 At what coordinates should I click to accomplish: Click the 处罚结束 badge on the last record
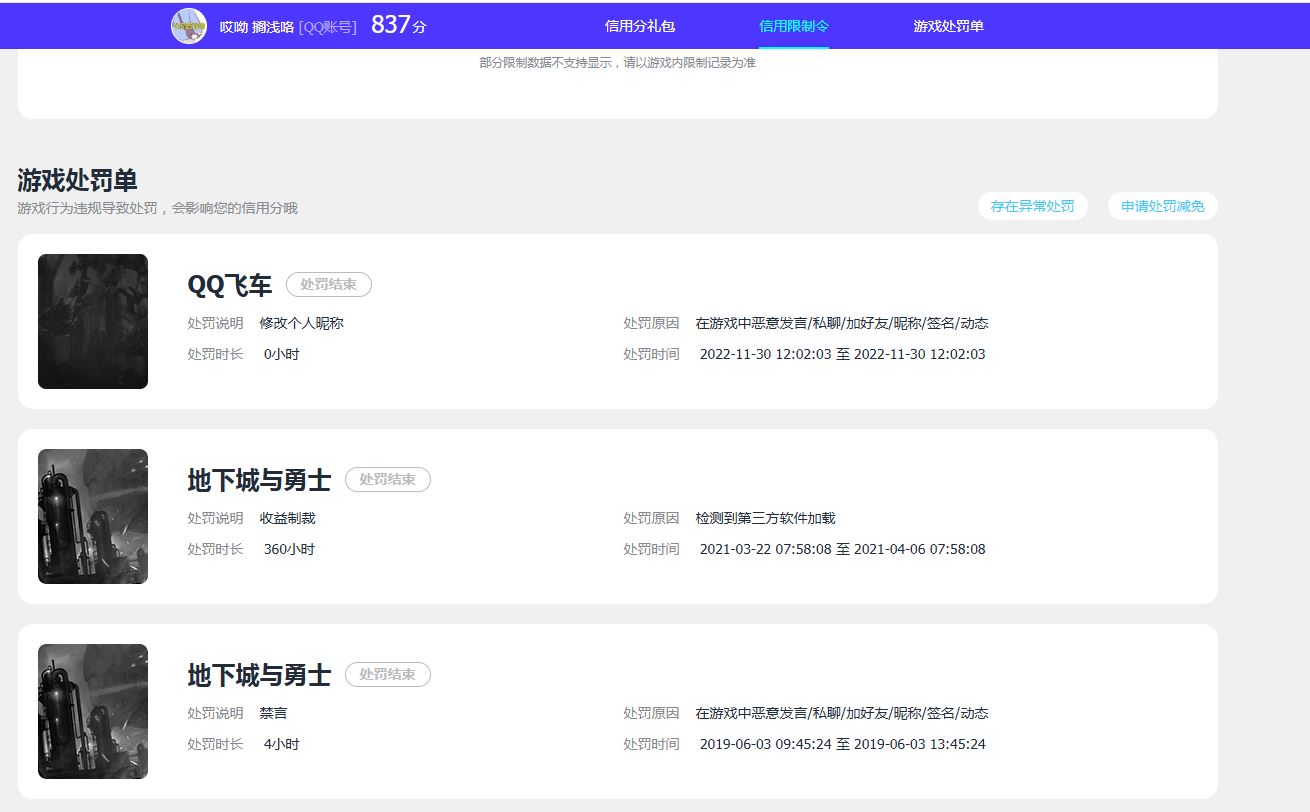tap(388, 674)
